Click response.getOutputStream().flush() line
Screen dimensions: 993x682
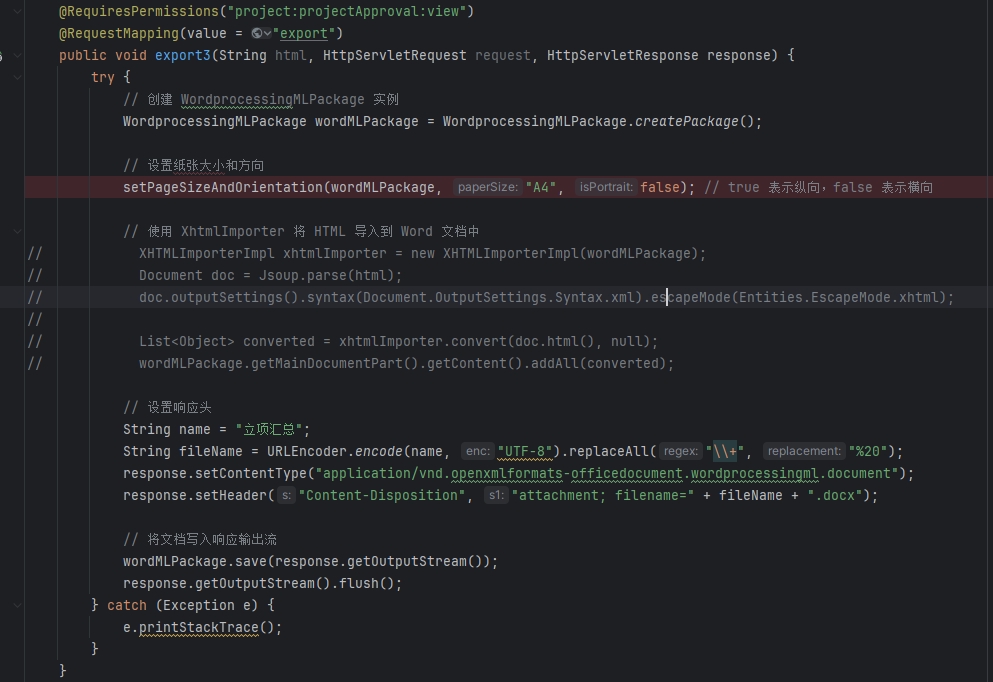tap(262, 583)
